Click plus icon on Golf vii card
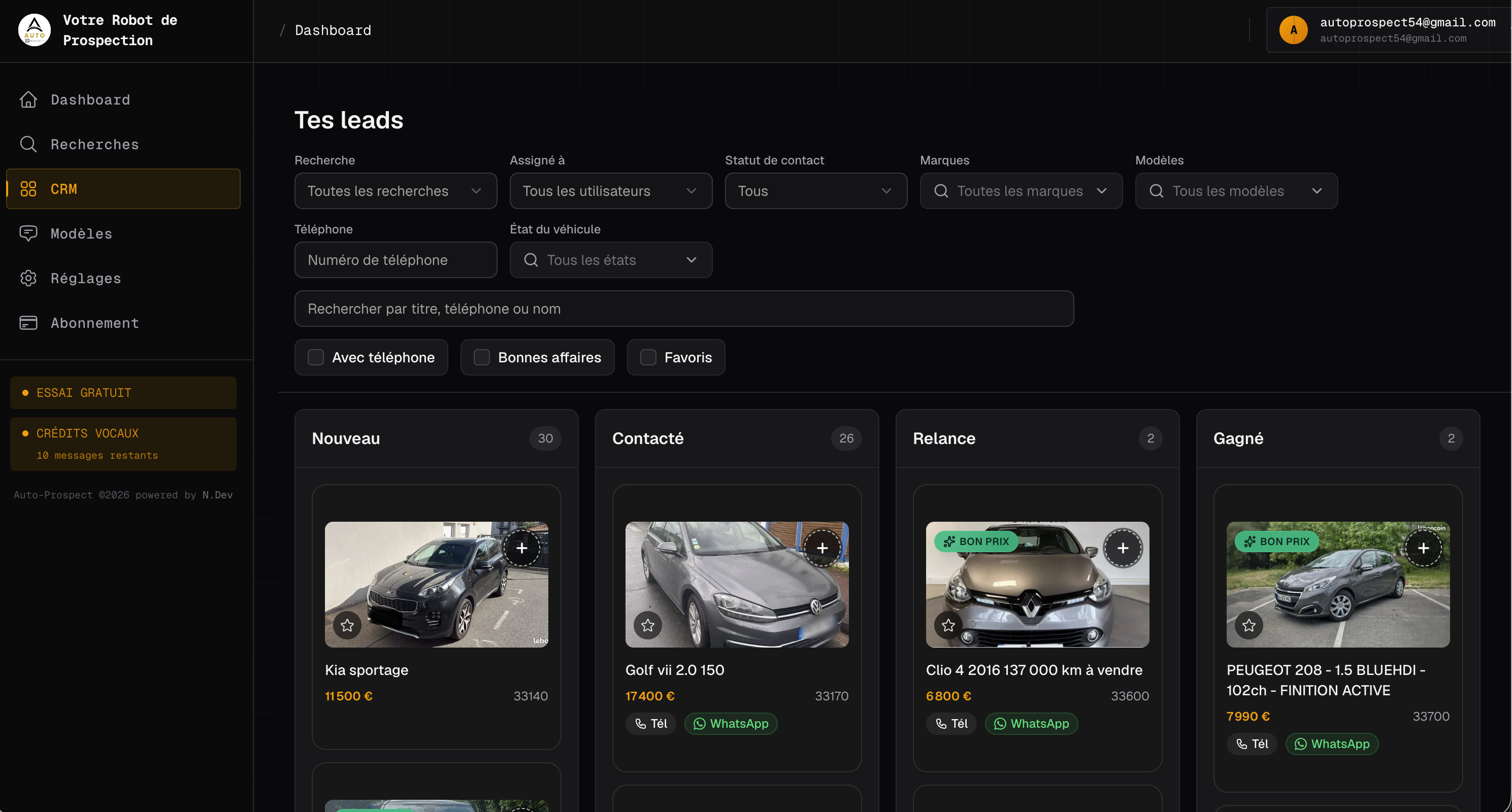 click(x=823, y=548)
